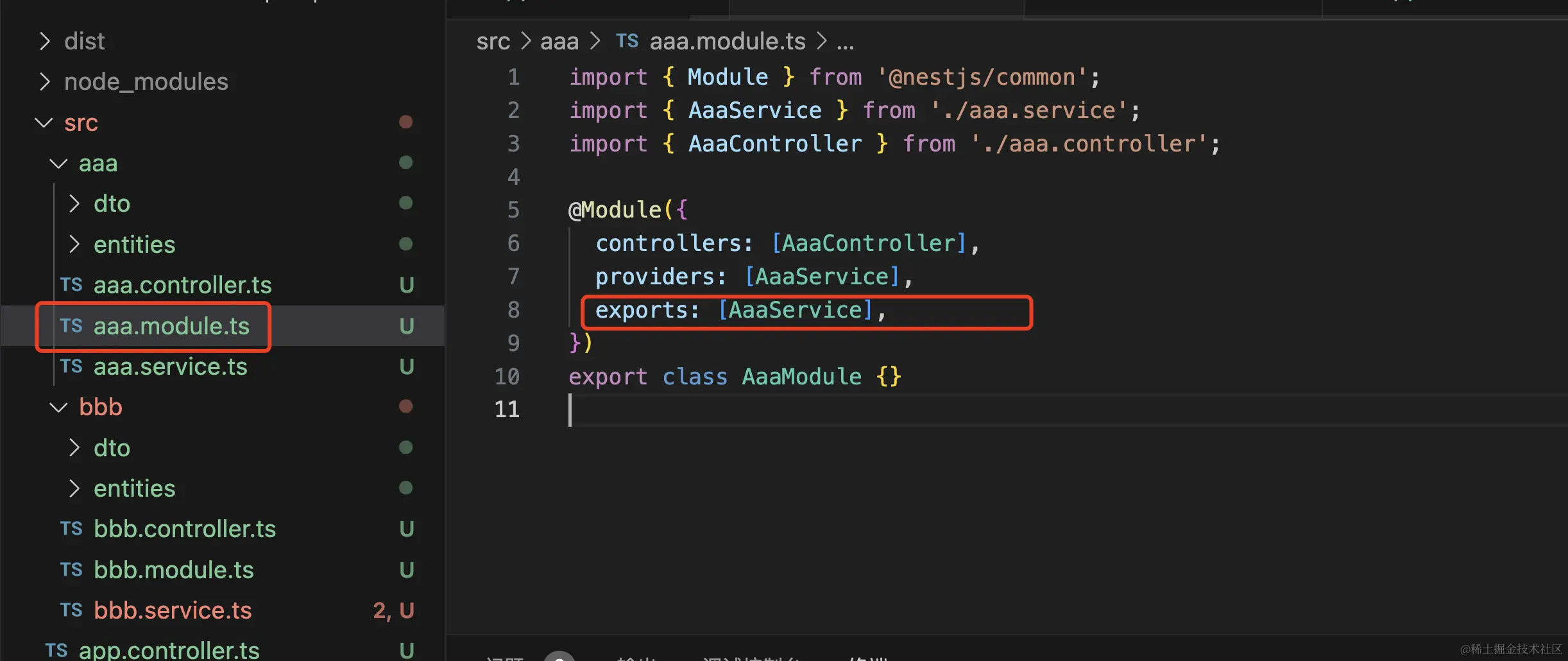This screenshot has height=661, width=1568.
Task: Select aaa.module.ts in the file tree
Action: point(171,326)
